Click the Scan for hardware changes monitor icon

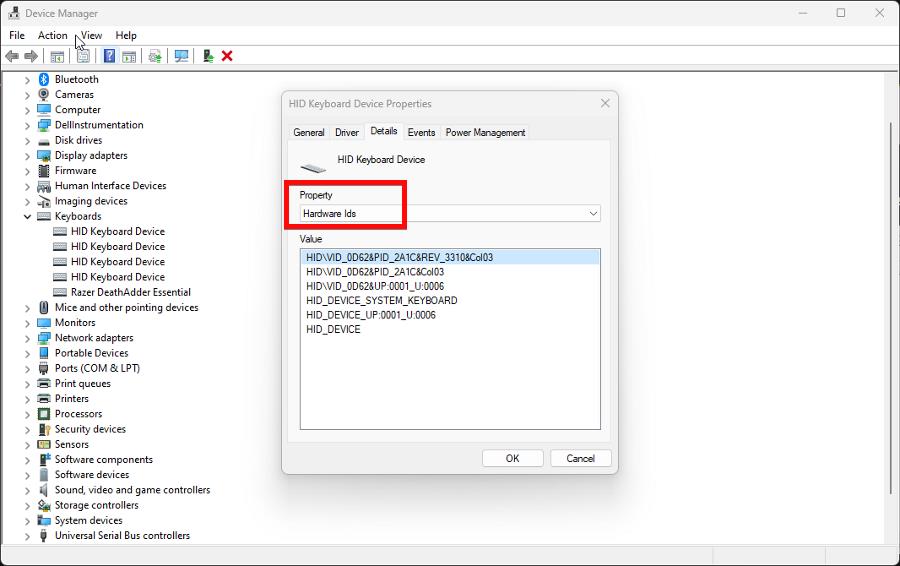pyautogui.click(x=181, y=56)
